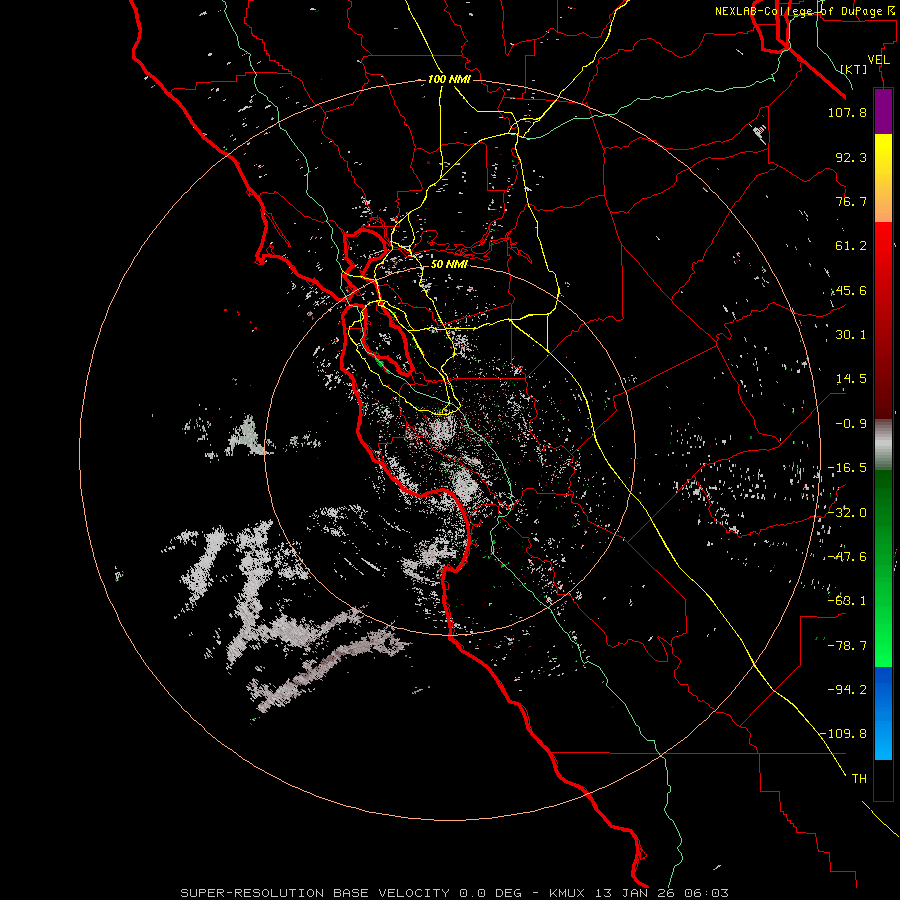
Task: Click the purple segment of the color bar
Action: [x=883, y=111]
